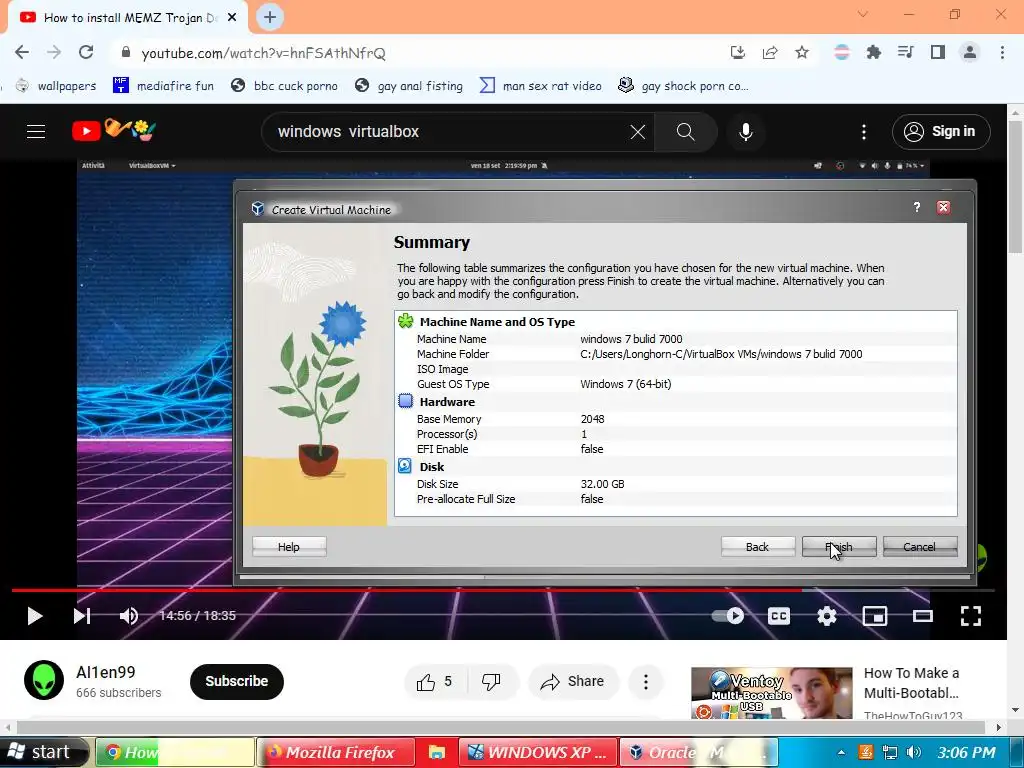Open the media control playlist icon
Image resolution: width=1024 pixels, height=768 pixels.
pyautogui.click(x=905, y=53)
